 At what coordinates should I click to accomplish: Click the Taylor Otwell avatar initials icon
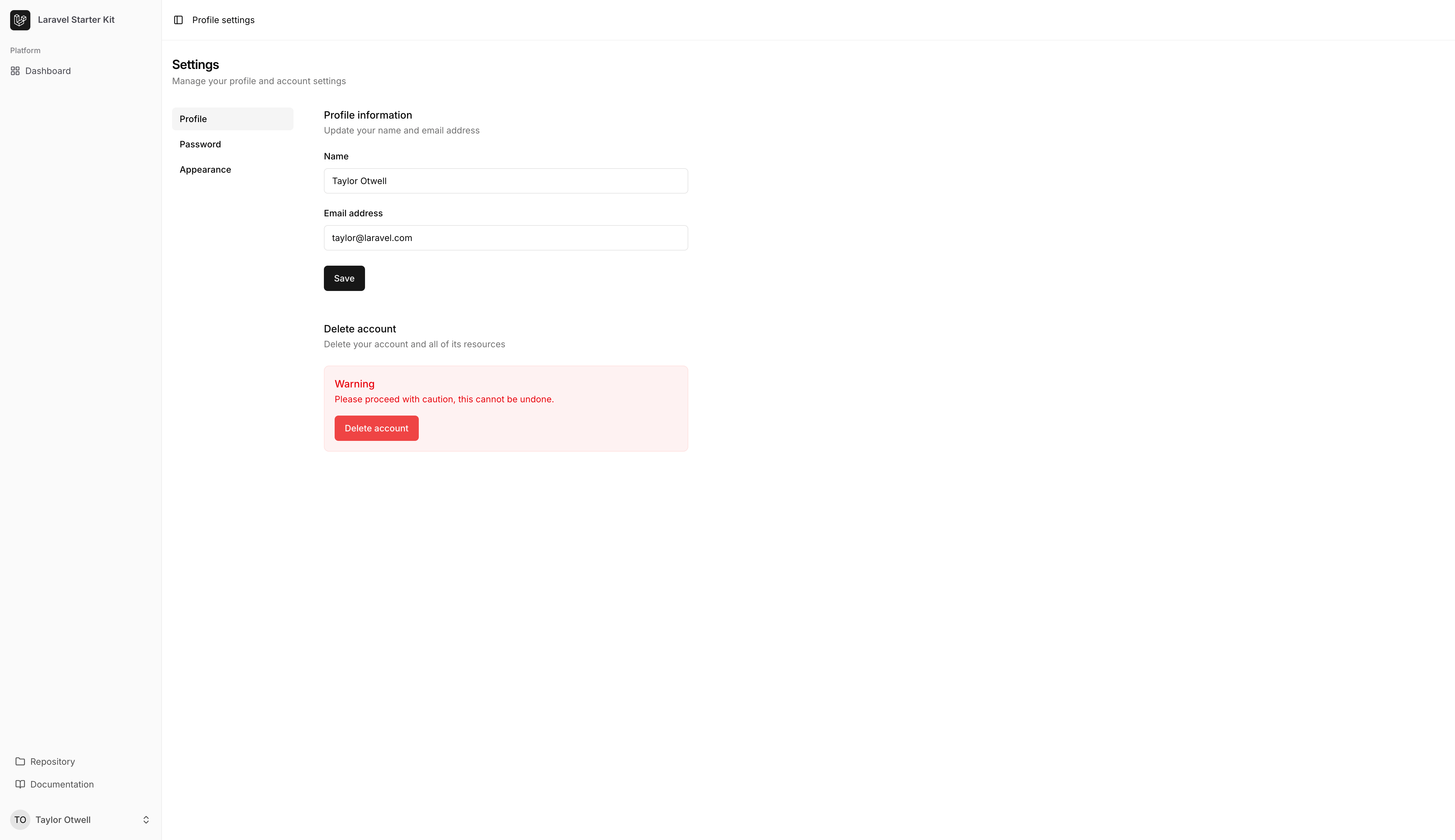coord(20,820)
